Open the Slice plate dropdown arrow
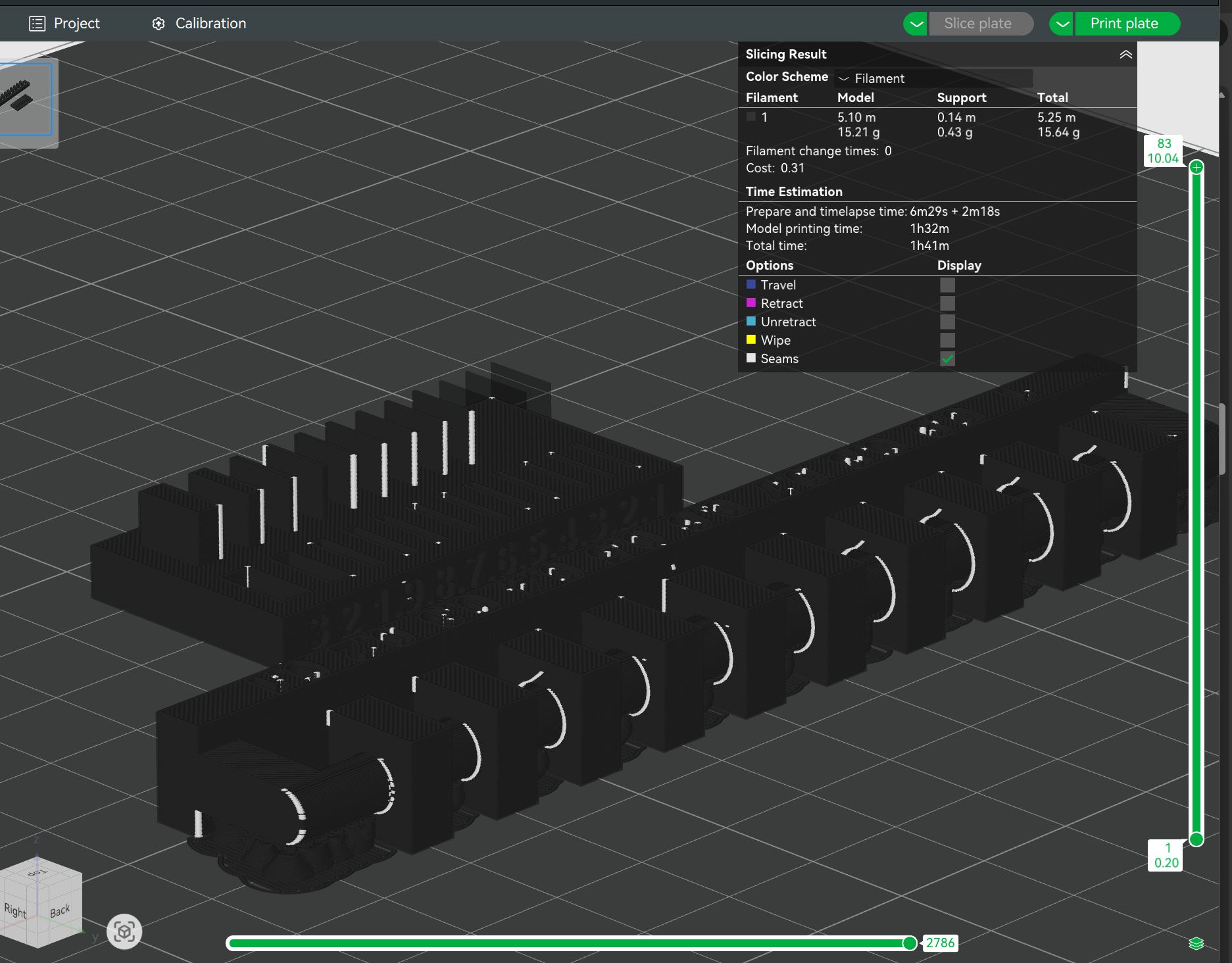Screen dimensions: 1232x963 click(915, 23)
